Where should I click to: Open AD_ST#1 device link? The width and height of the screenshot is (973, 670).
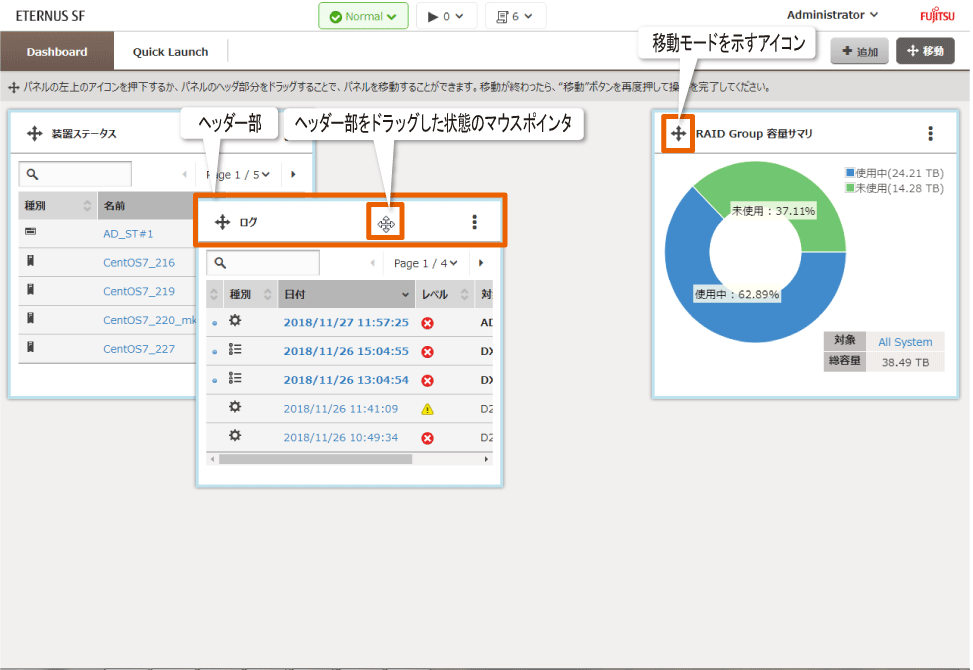click(128, 234)
